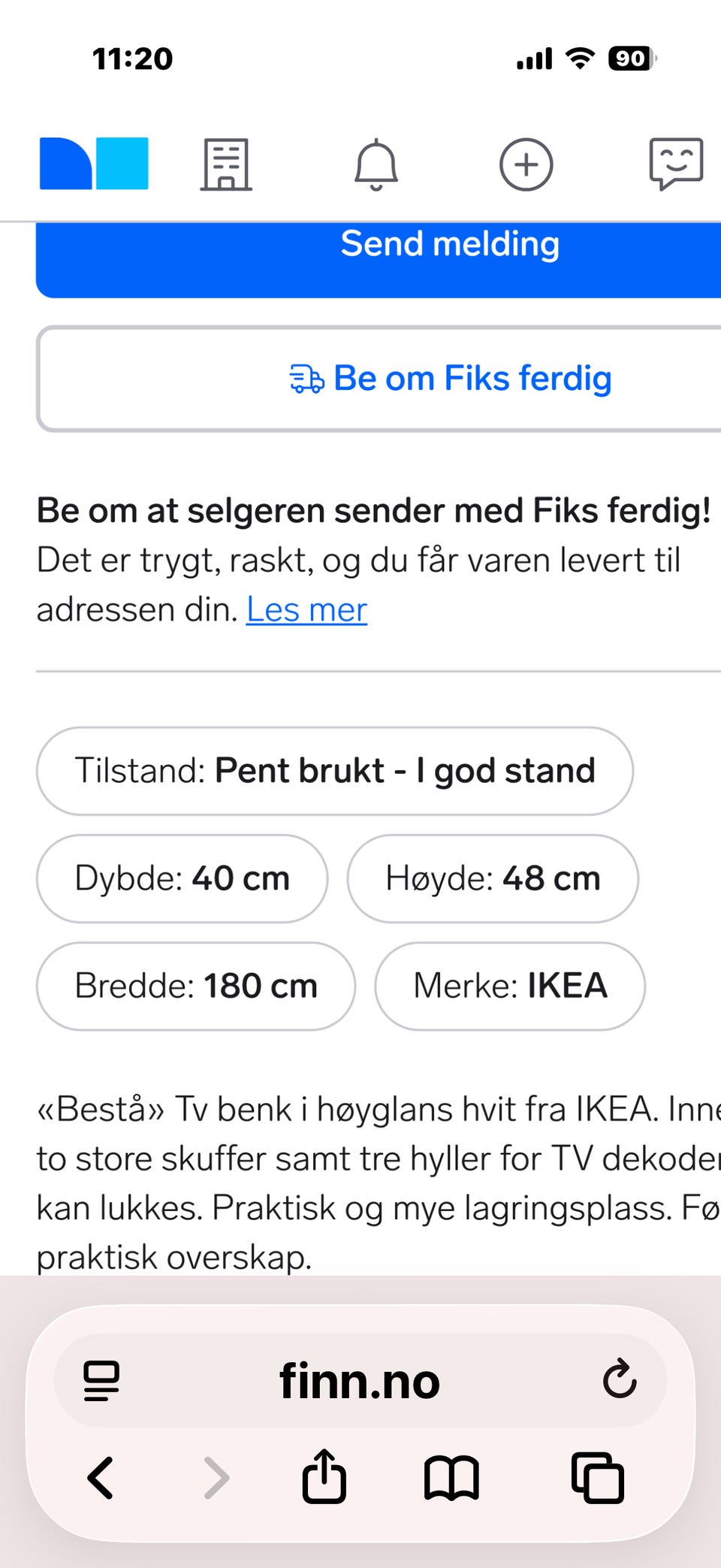The height and width of the screenshot is (1568, 721).
Task: Follow the Les mer link
Action: pyautogui.click(x=306, y=609)
